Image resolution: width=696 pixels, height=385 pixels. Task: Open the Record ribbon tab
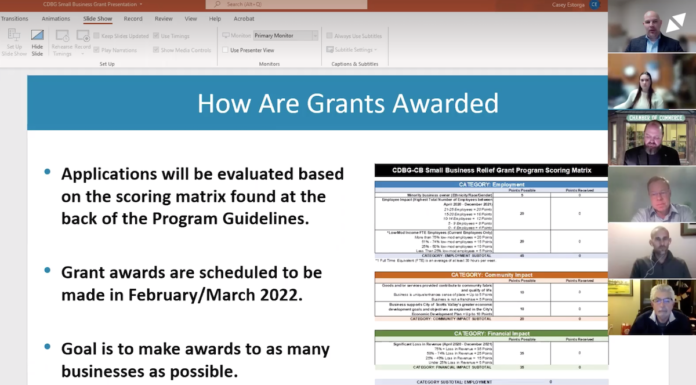pos(133,19)
